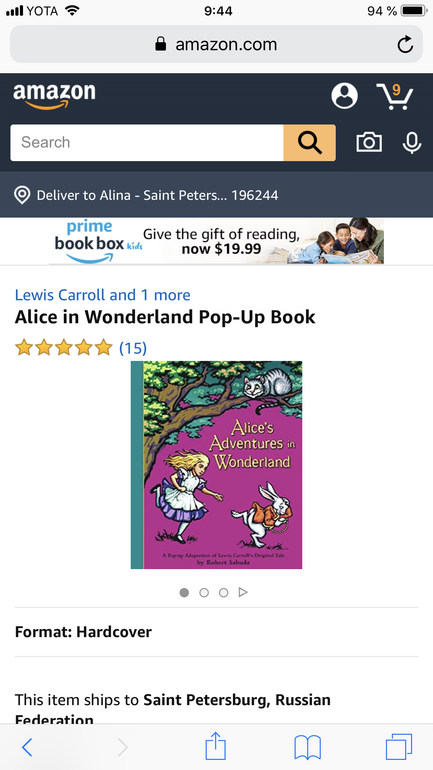Image resolution: width=433 pixels, height=770 pixels.
Task: Play product video via triangle indicator
Action: pyautogui.click(x=243, y=593)
